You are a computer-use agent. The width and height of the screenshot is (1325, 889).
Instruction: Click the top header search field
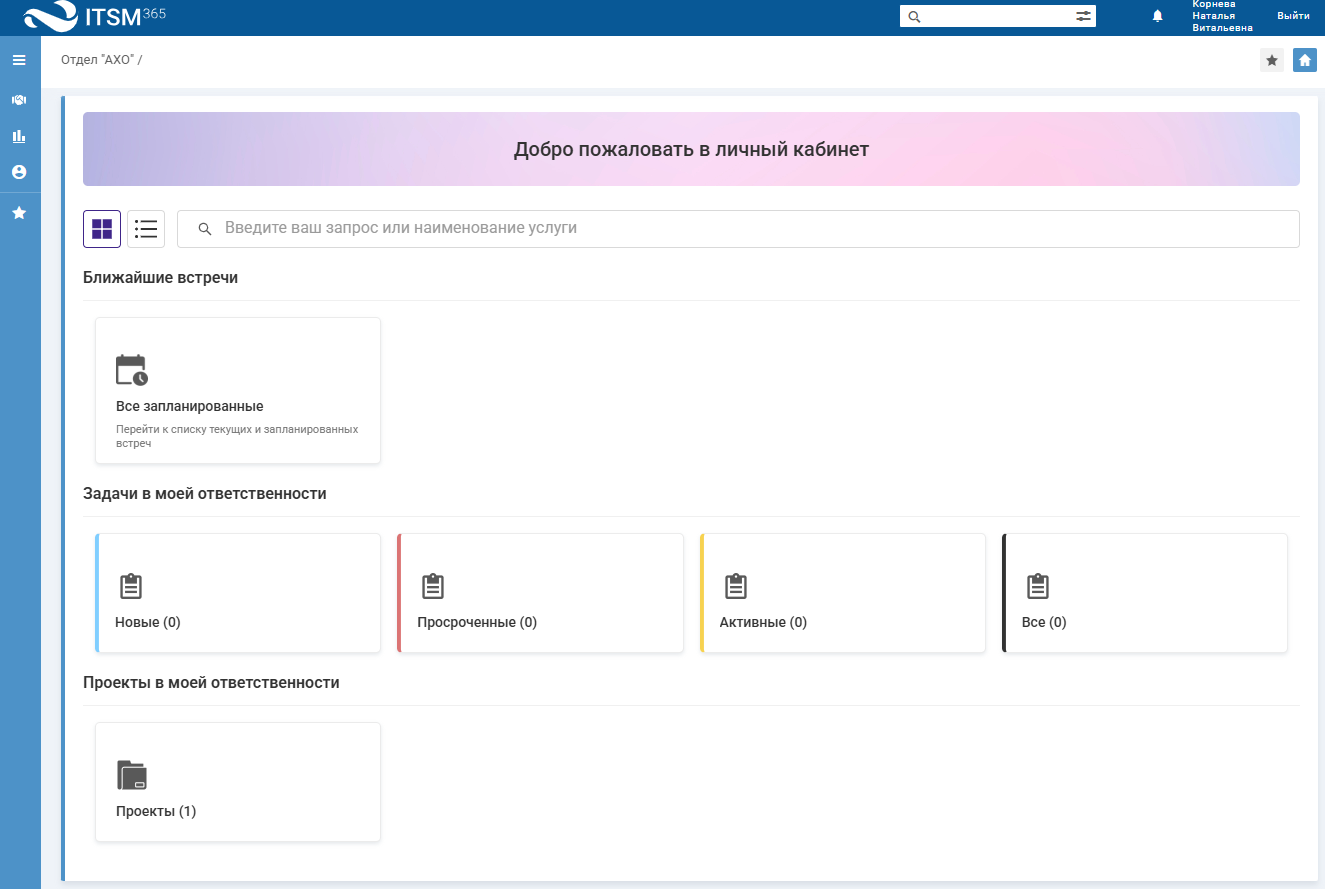(x=995, y=16)
